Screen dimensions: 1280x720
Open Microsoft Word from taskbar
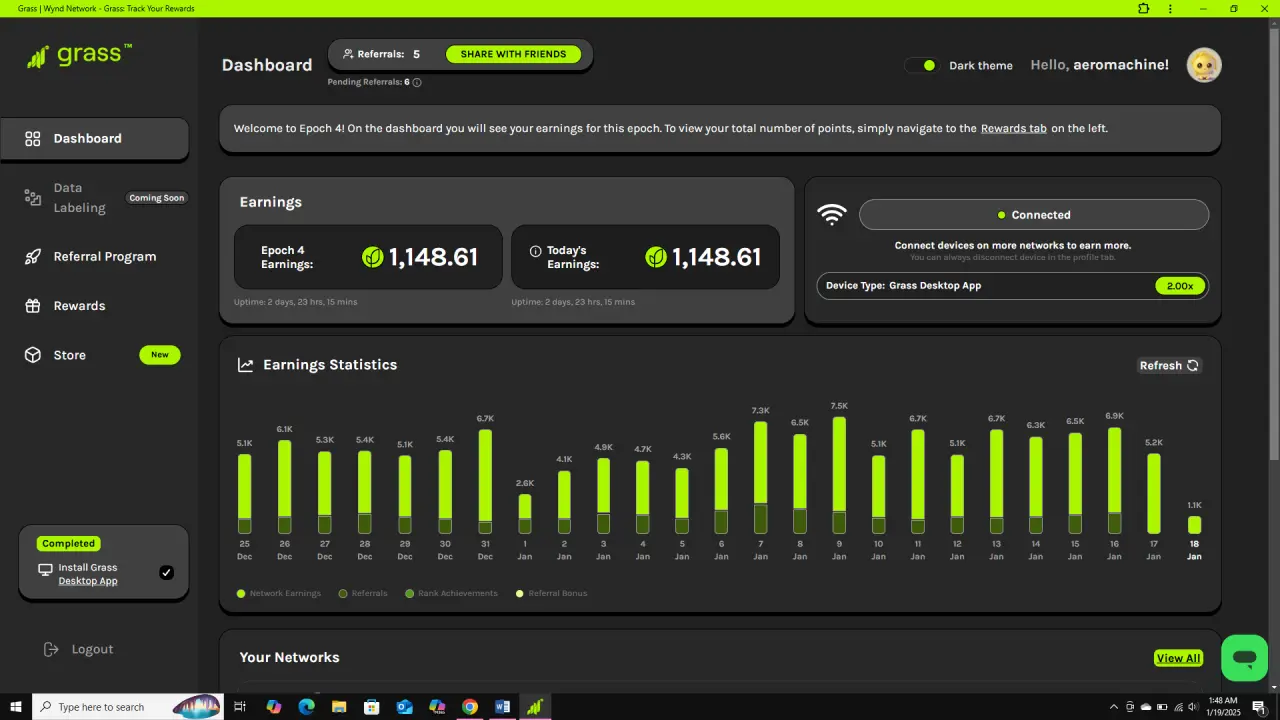(x=502, y=707)
